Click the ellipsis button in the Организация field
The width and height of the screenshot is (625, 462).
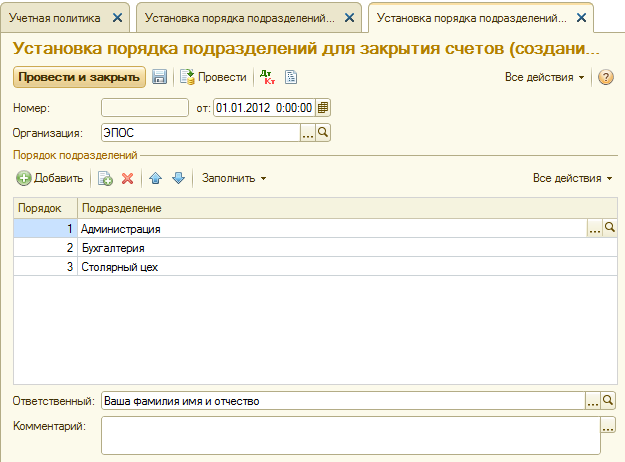[x=307, y=133]
